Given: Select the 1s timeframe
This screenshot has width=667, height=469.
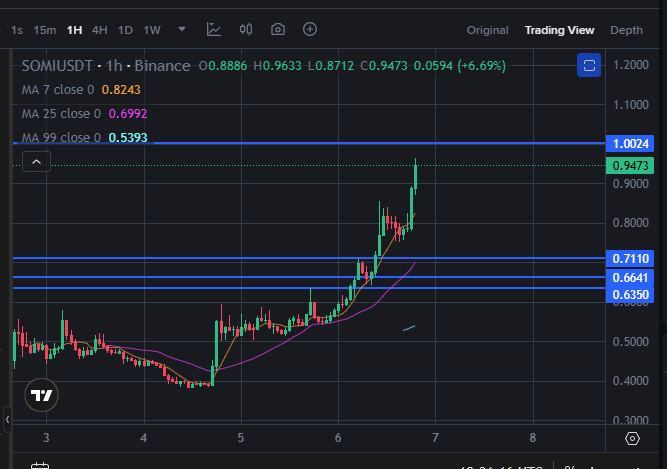Looking at the screenshot, I should click(17, 30).
